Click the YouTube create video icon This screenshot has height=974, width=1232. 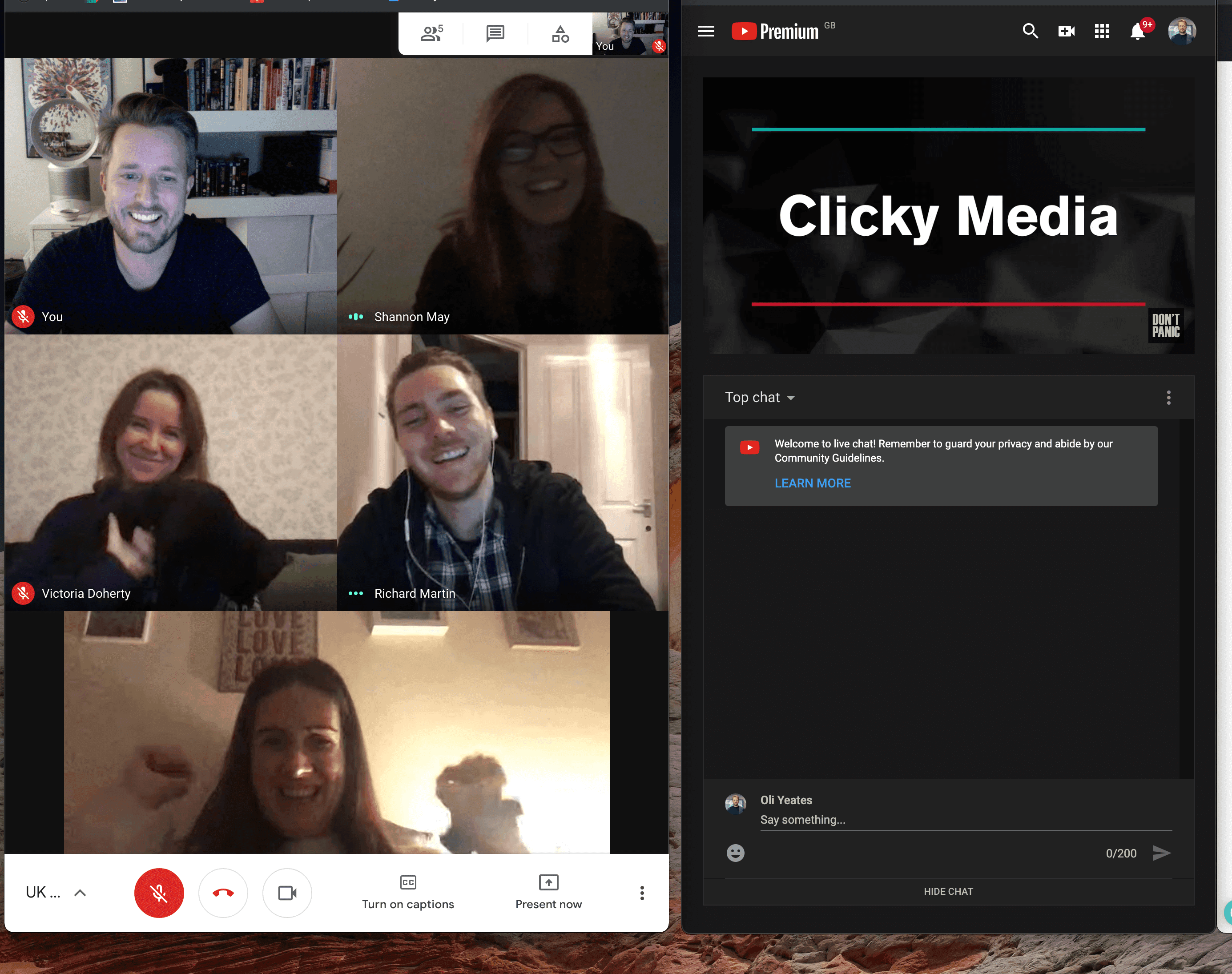click(x=1066, y=31)
